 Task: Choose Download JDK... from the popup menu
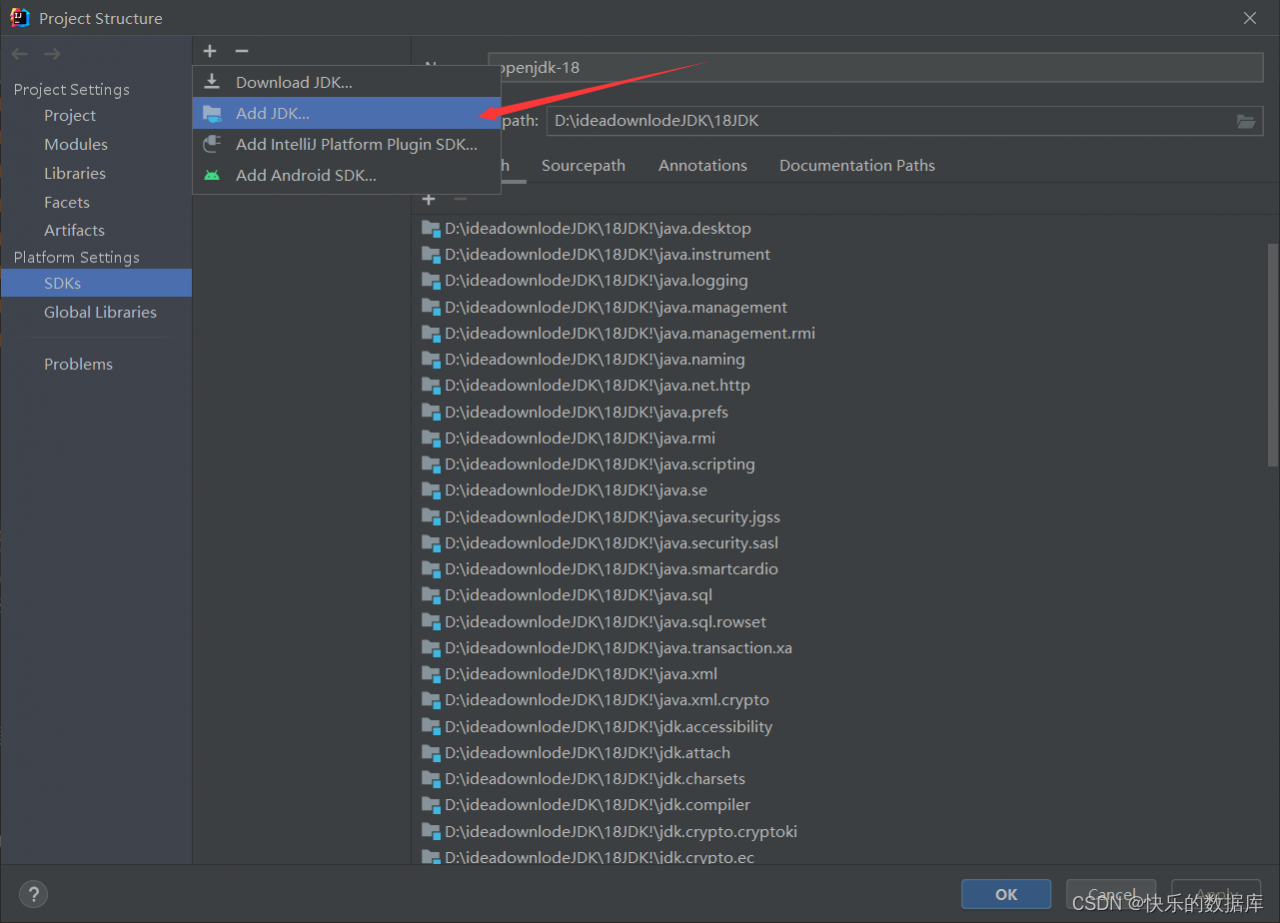click(346, 82)
